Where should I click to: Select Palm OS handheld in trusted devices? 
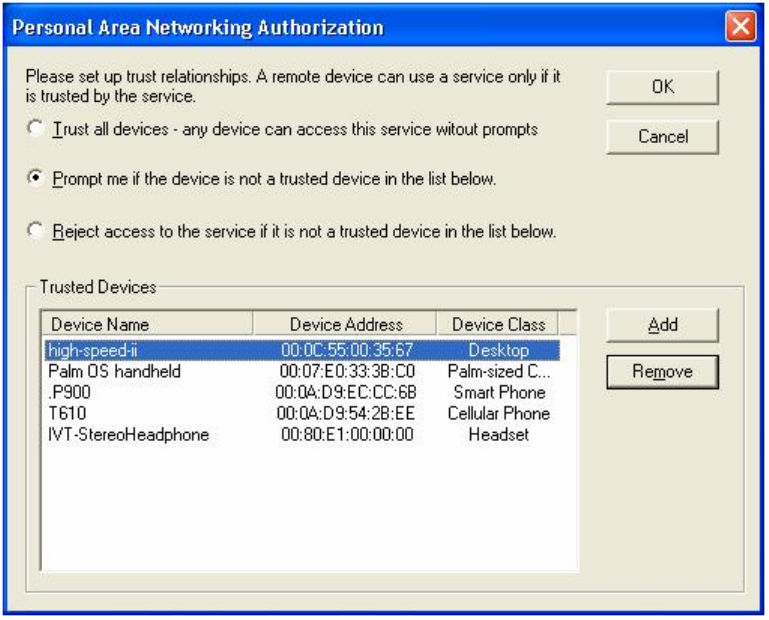(x=114, y=372)
